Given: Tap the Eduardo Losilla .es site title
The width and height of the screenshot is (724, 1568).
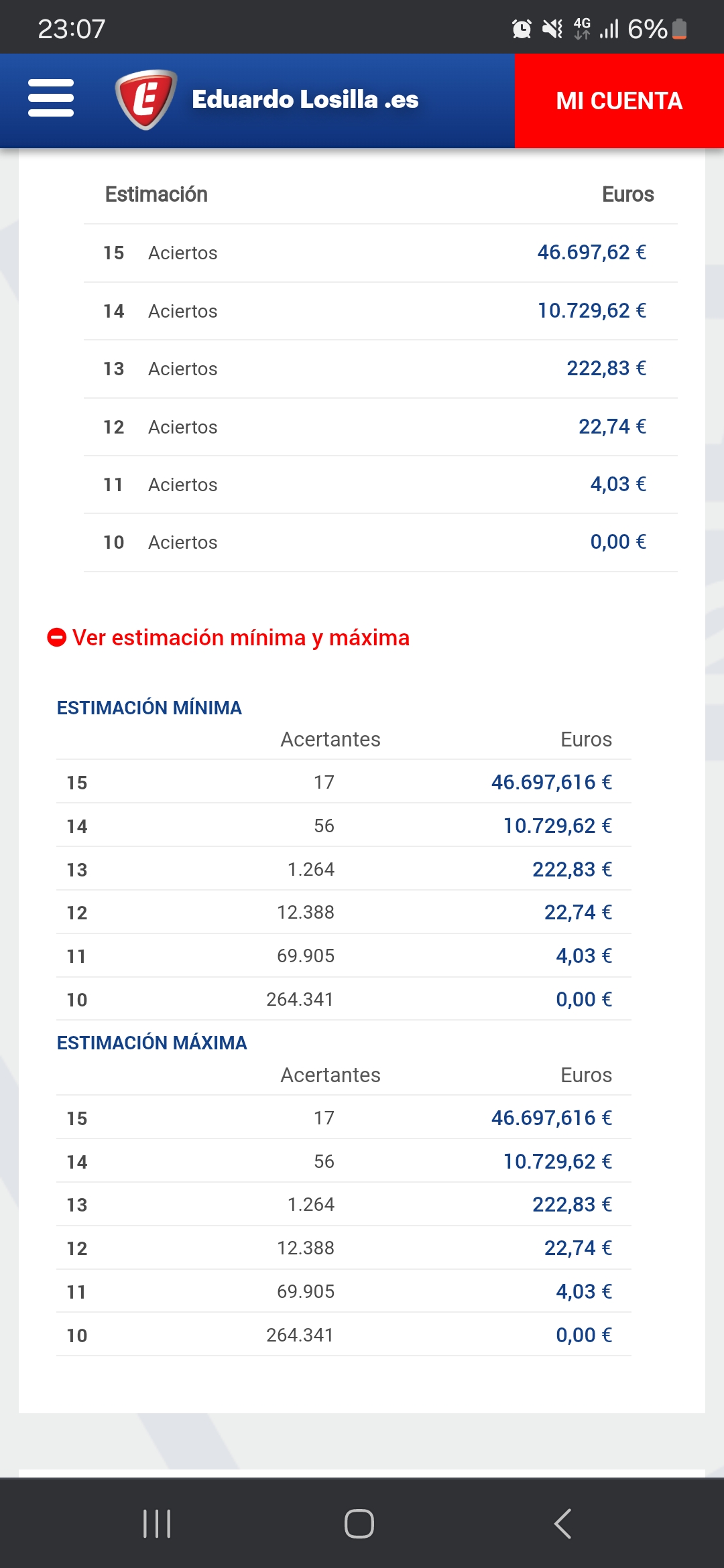Looking at the screenshot, I should point(305,99).
